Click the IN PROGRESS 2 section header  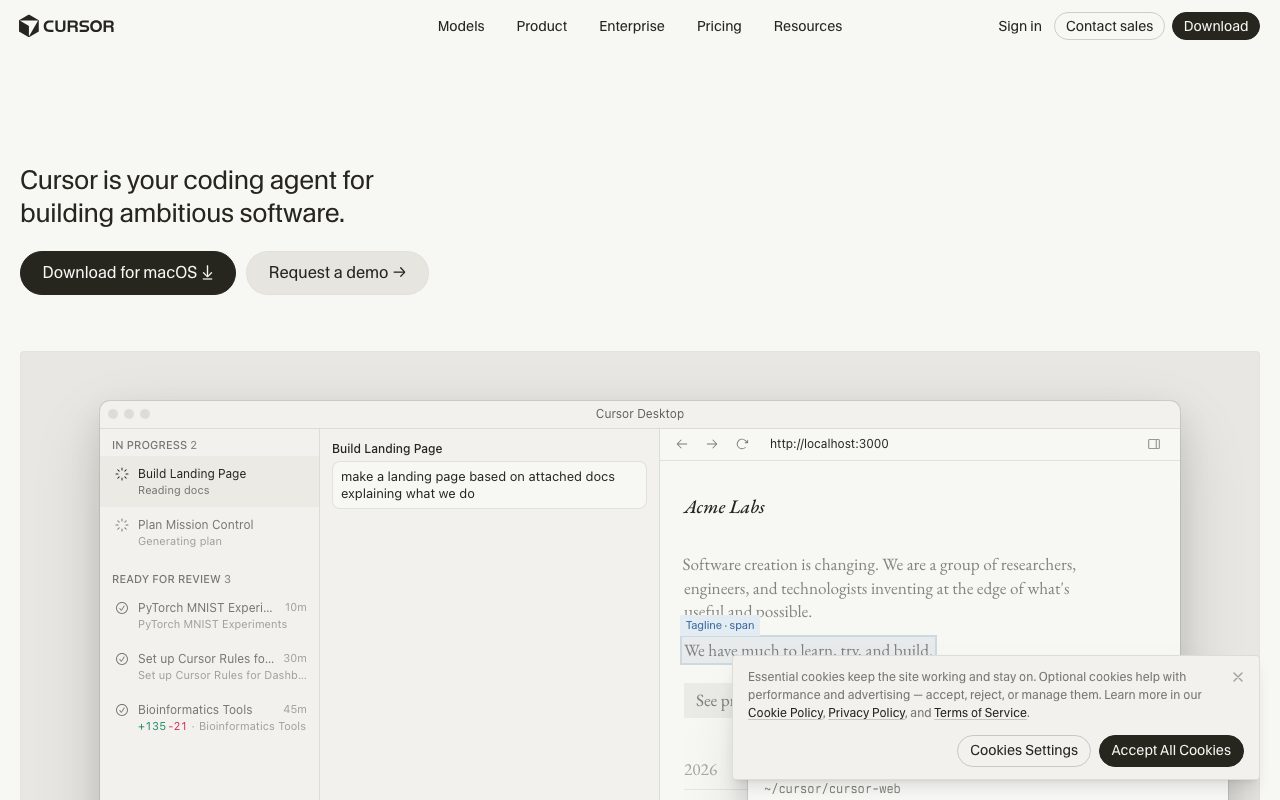click(154, 445)
